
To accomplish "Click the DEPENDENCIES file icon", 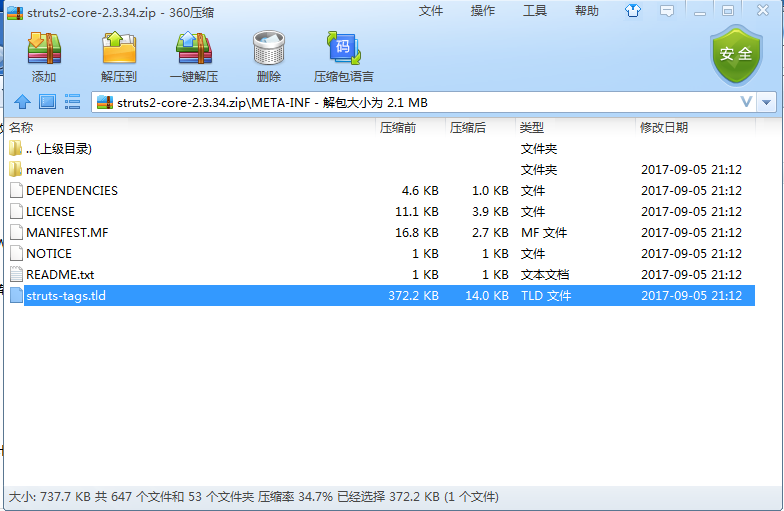I will tap(16, 190).
